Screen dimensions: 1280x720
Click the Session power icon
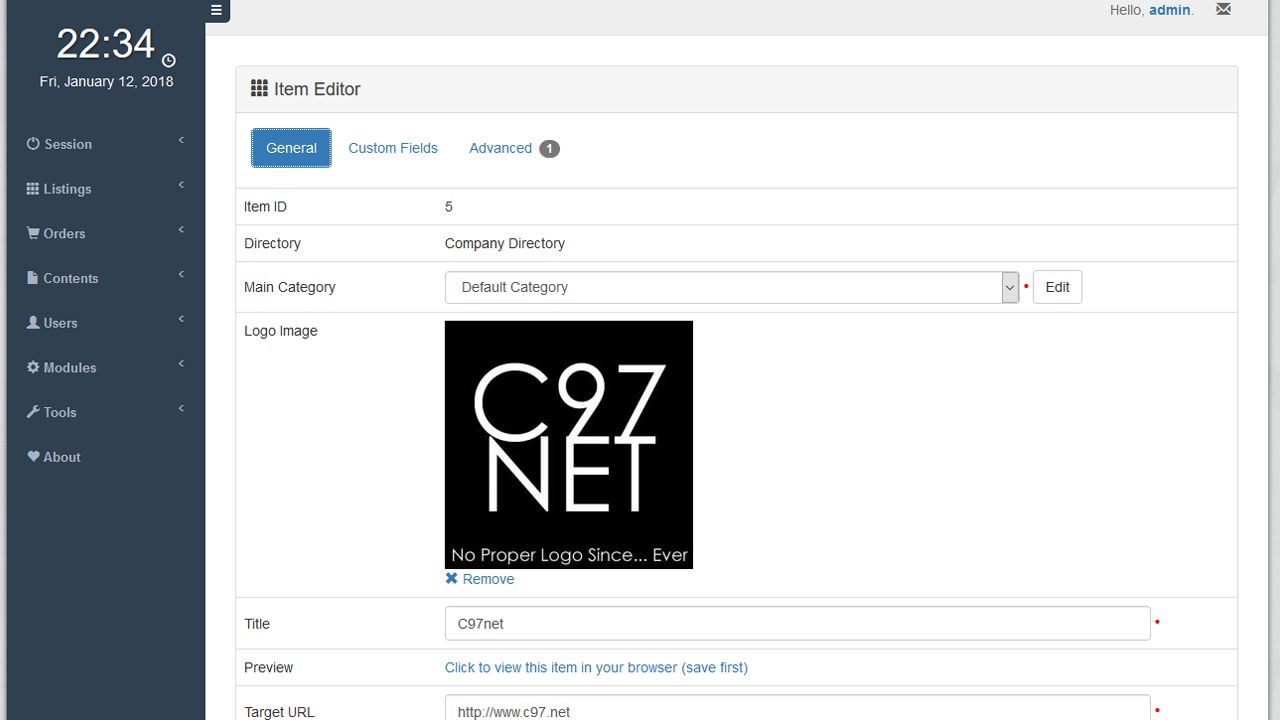coord(33,144)
